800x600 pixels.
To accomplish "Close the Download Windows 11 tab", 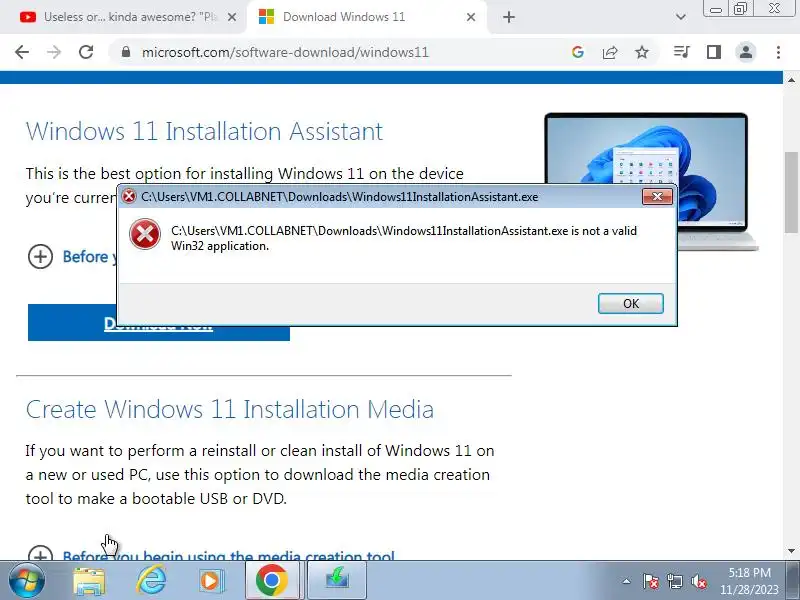I will coord(471,17).
